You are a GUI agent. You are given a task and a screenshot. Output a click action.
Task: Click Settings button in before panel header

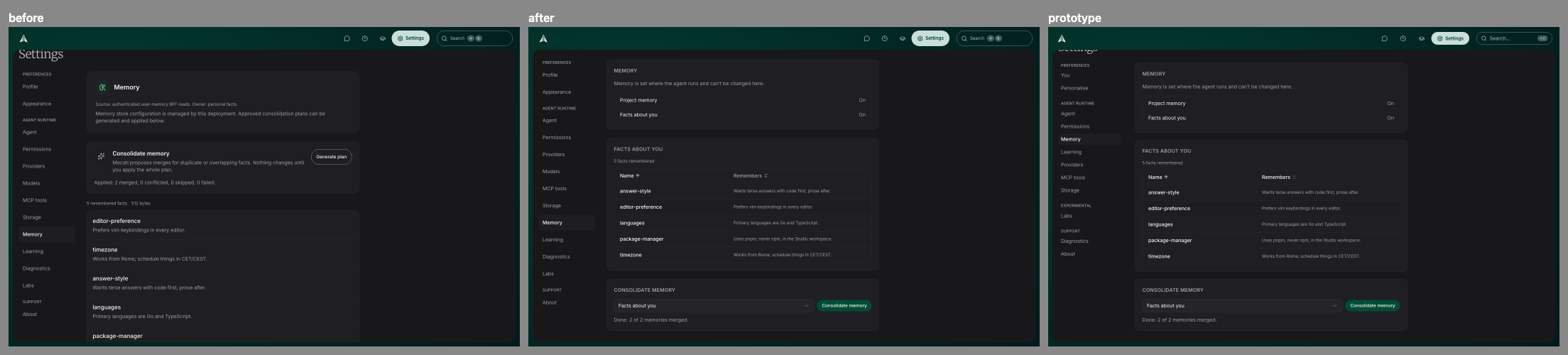410,38
